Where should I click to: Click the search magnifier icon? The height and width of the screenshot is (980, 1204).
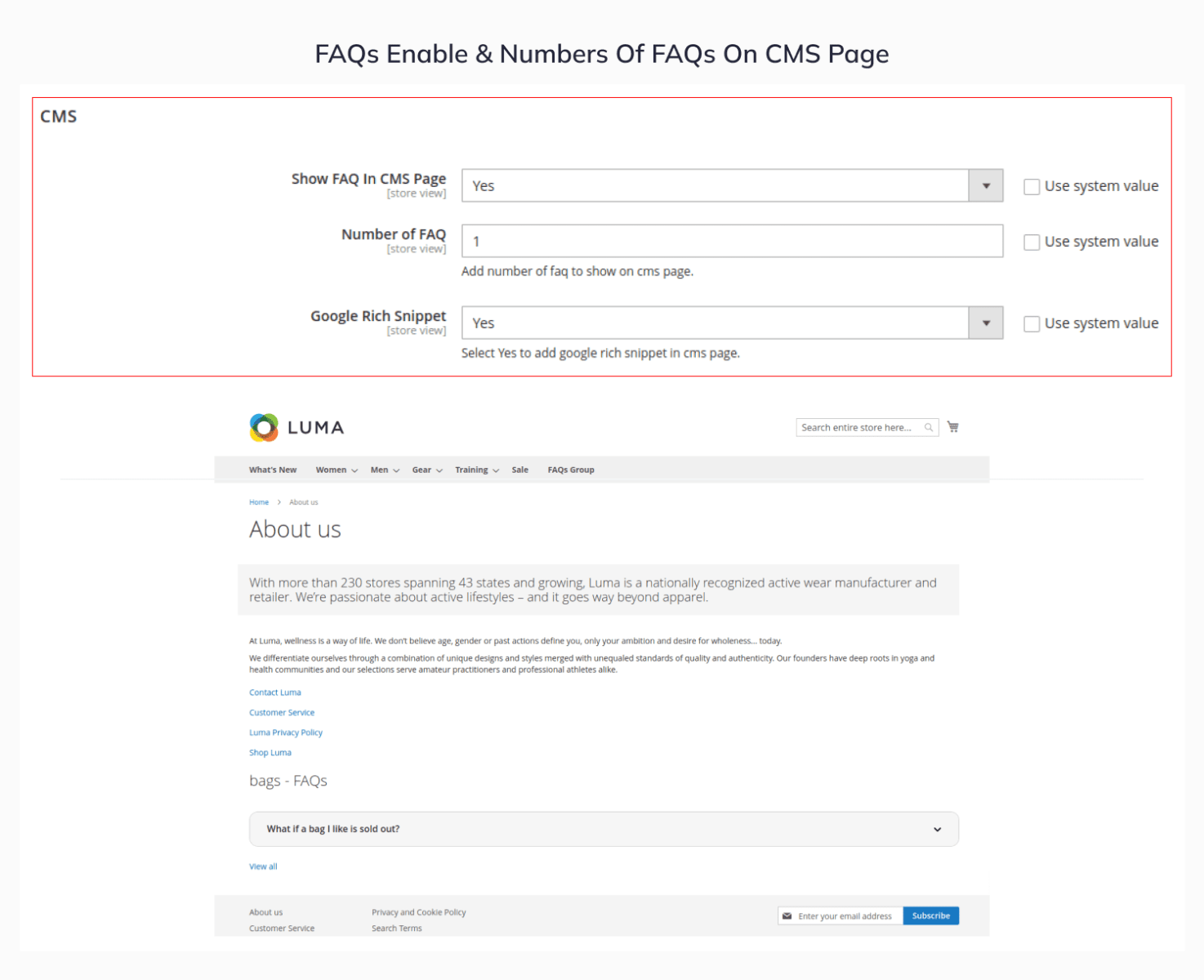[x=929, y=428]
